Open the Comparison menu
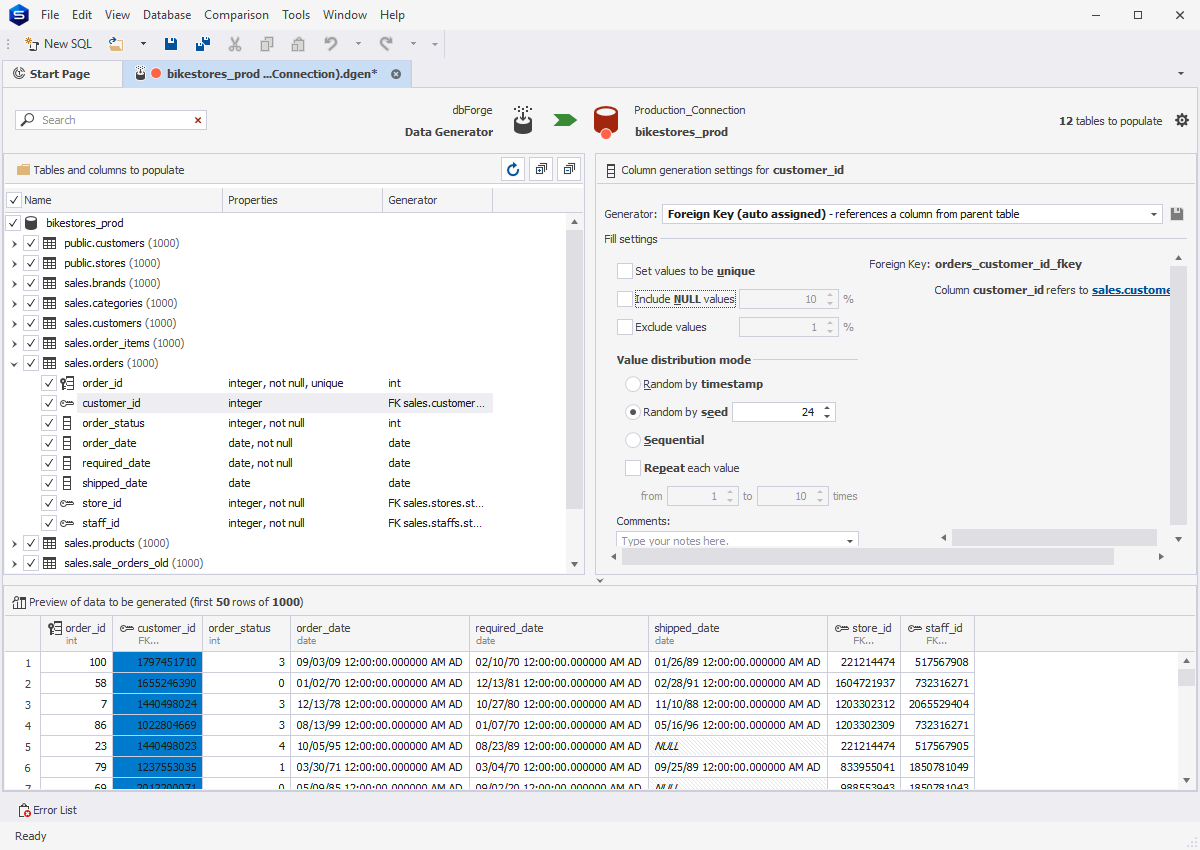The image size is (1200, 850). click(x=236, y=15)
